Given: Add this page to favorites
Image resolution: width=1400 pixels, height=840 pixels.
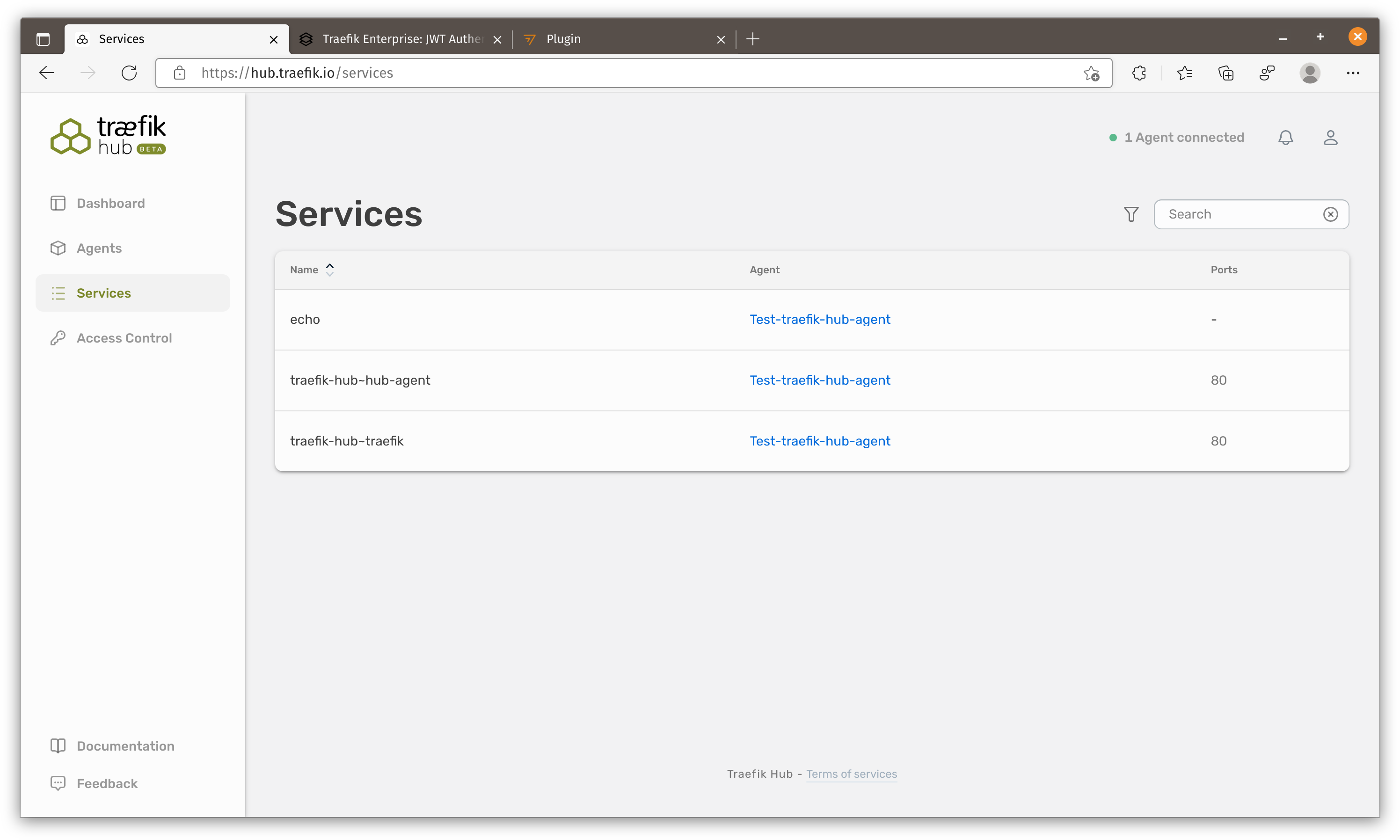Looking at the screenshot, I should tap(1091, 73).
